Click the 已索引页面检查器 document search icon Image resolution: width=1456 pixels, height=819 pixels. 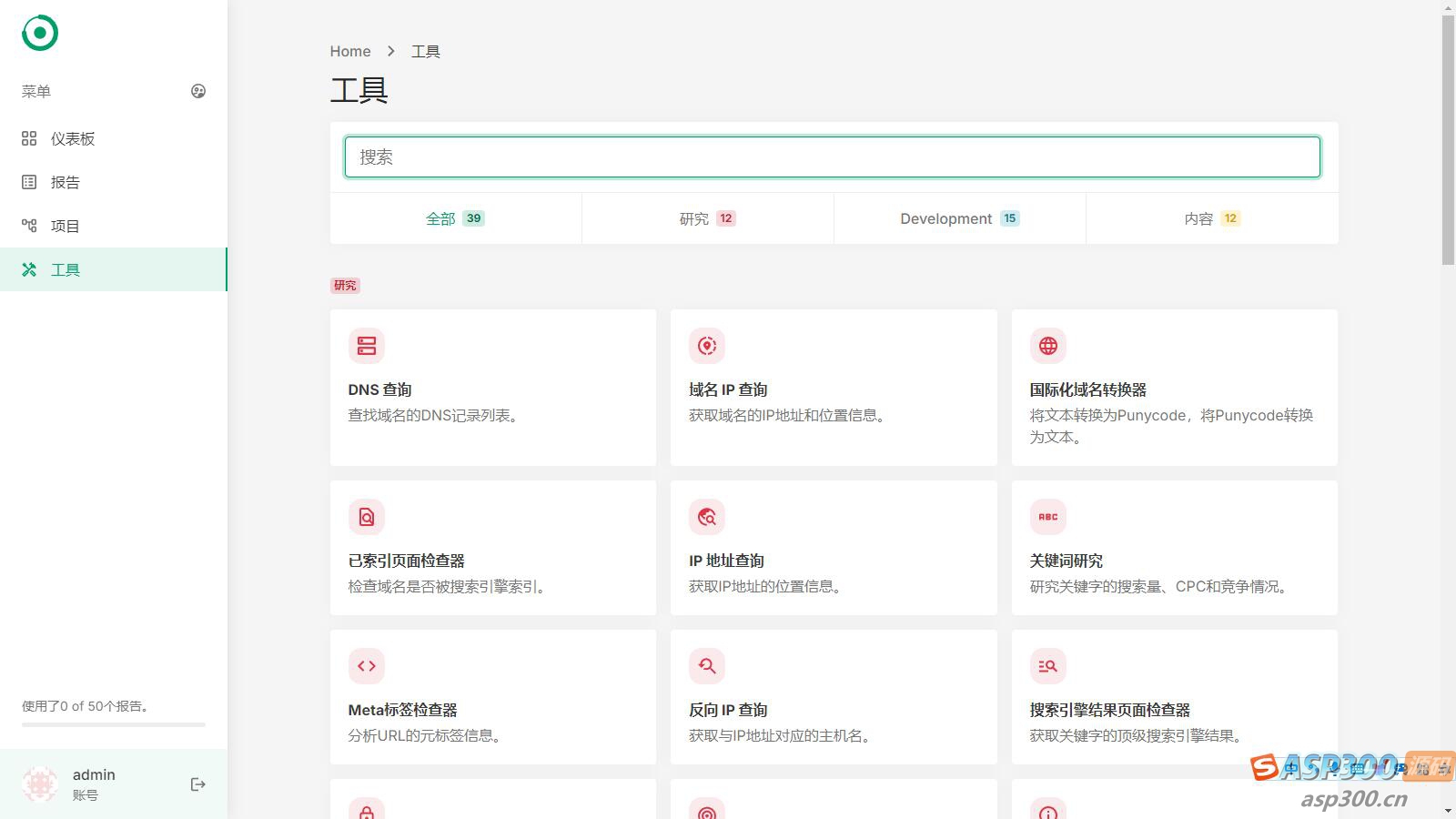367,517
